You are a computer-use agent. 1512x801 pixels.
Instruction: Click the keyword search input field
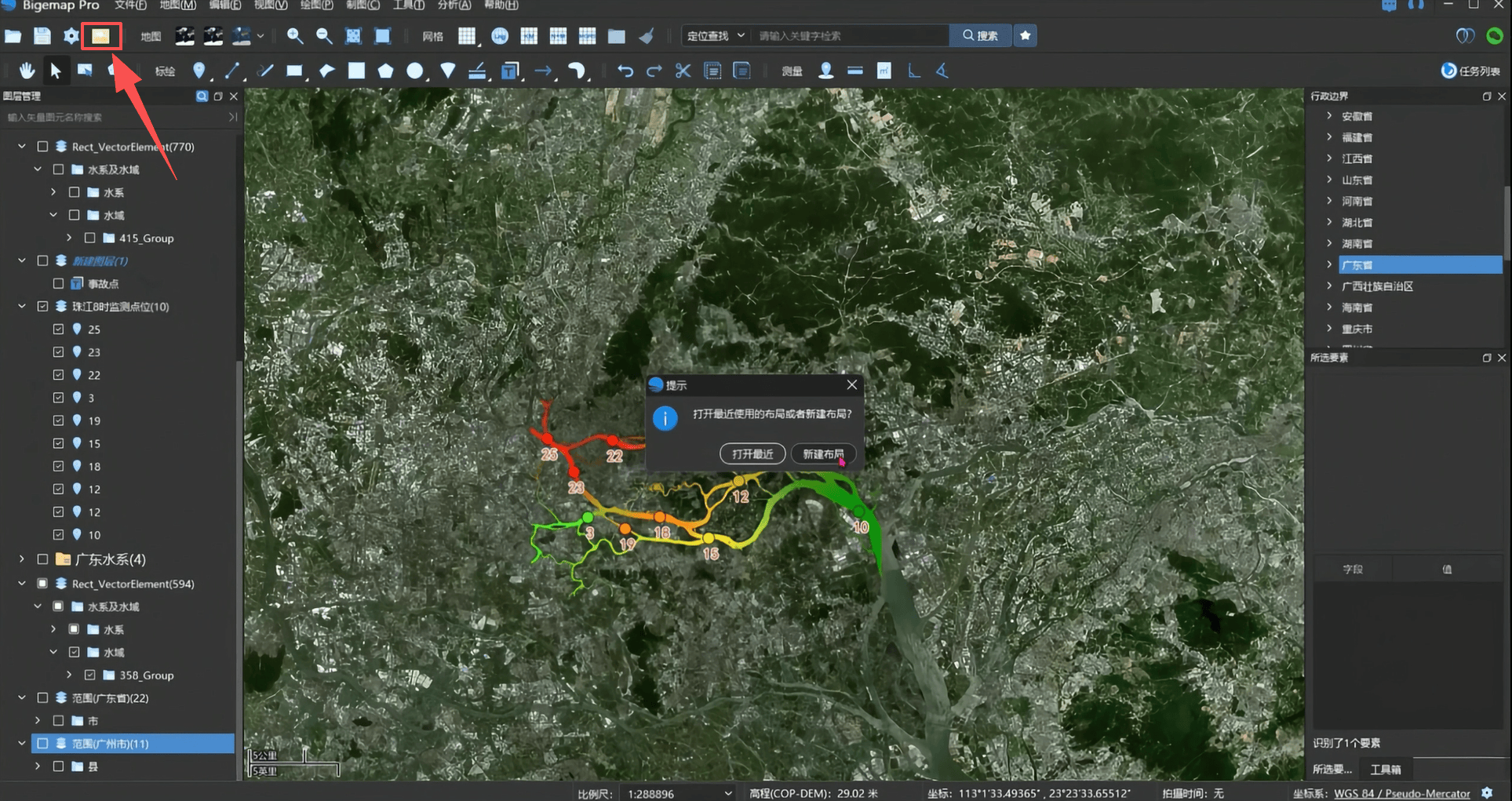(851, 36)
